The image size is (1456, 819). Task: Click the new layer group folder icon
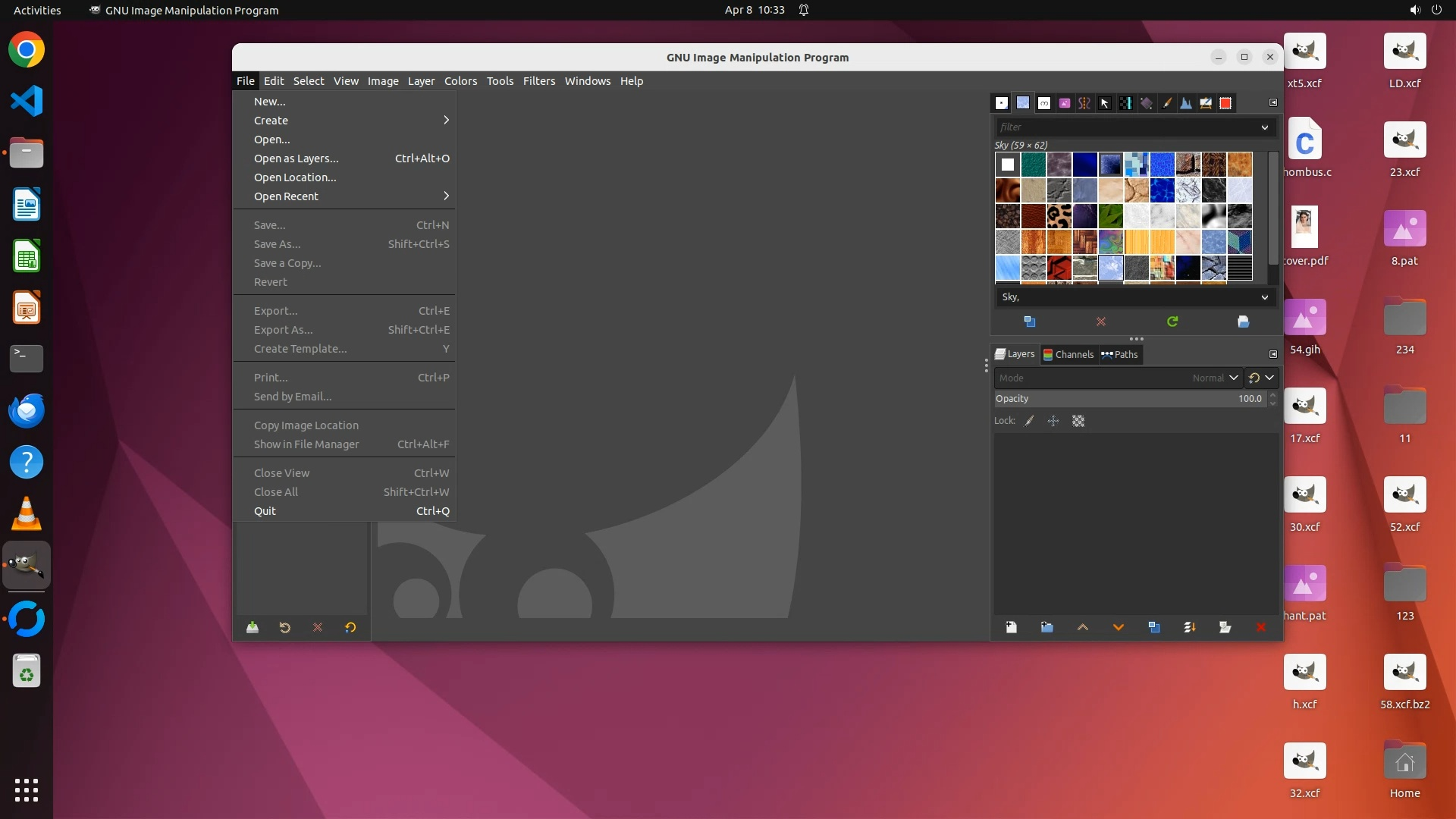(x=1046, y=627)
